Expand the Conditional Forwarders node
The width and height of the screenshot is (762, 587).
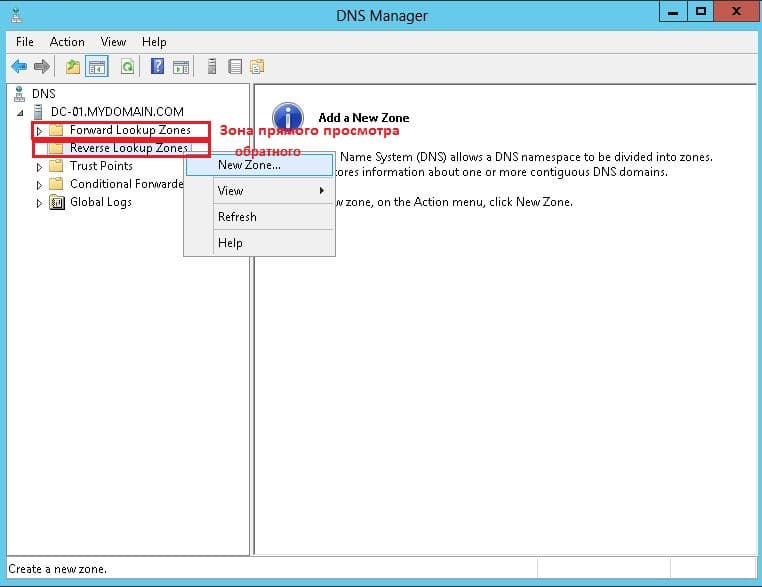(x=39, y=185)
